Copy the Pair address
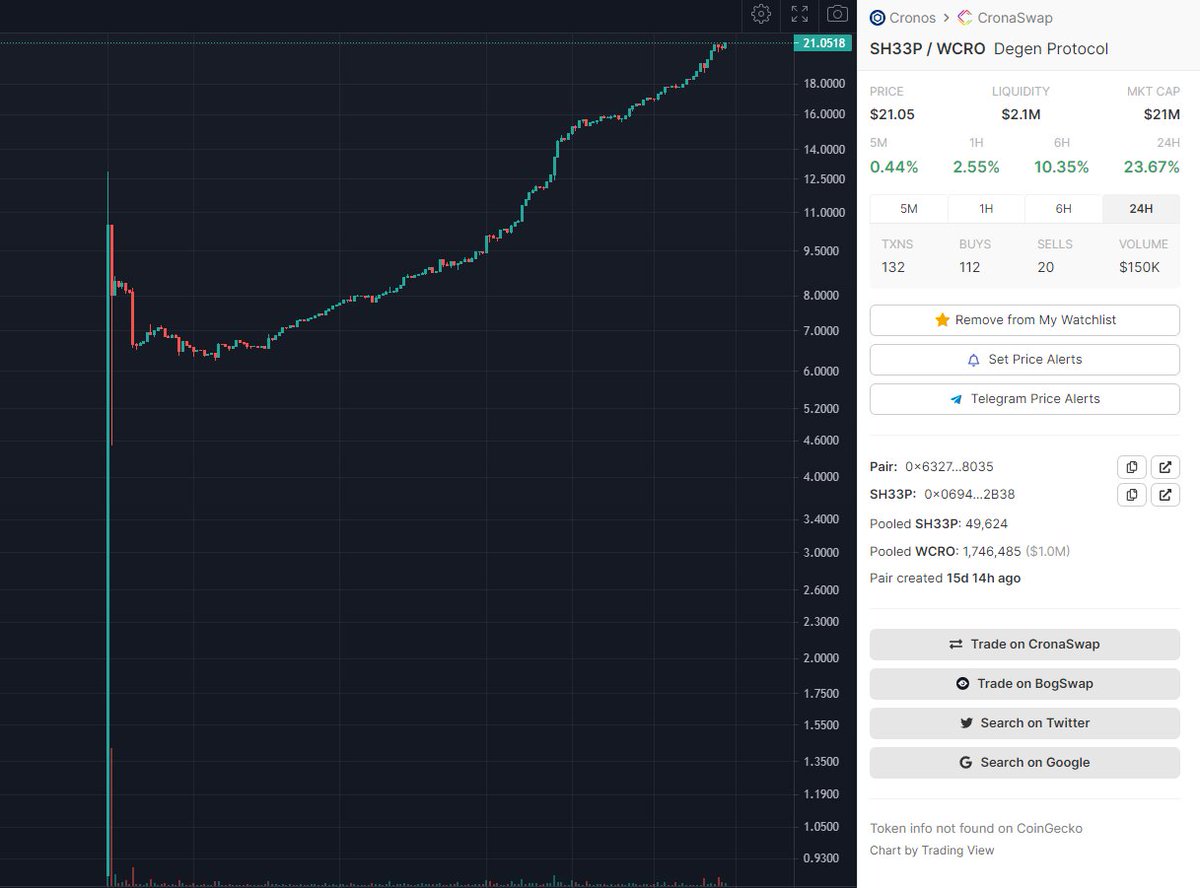Screen dimensions: 1200x888 click(x=1131, y=467)
